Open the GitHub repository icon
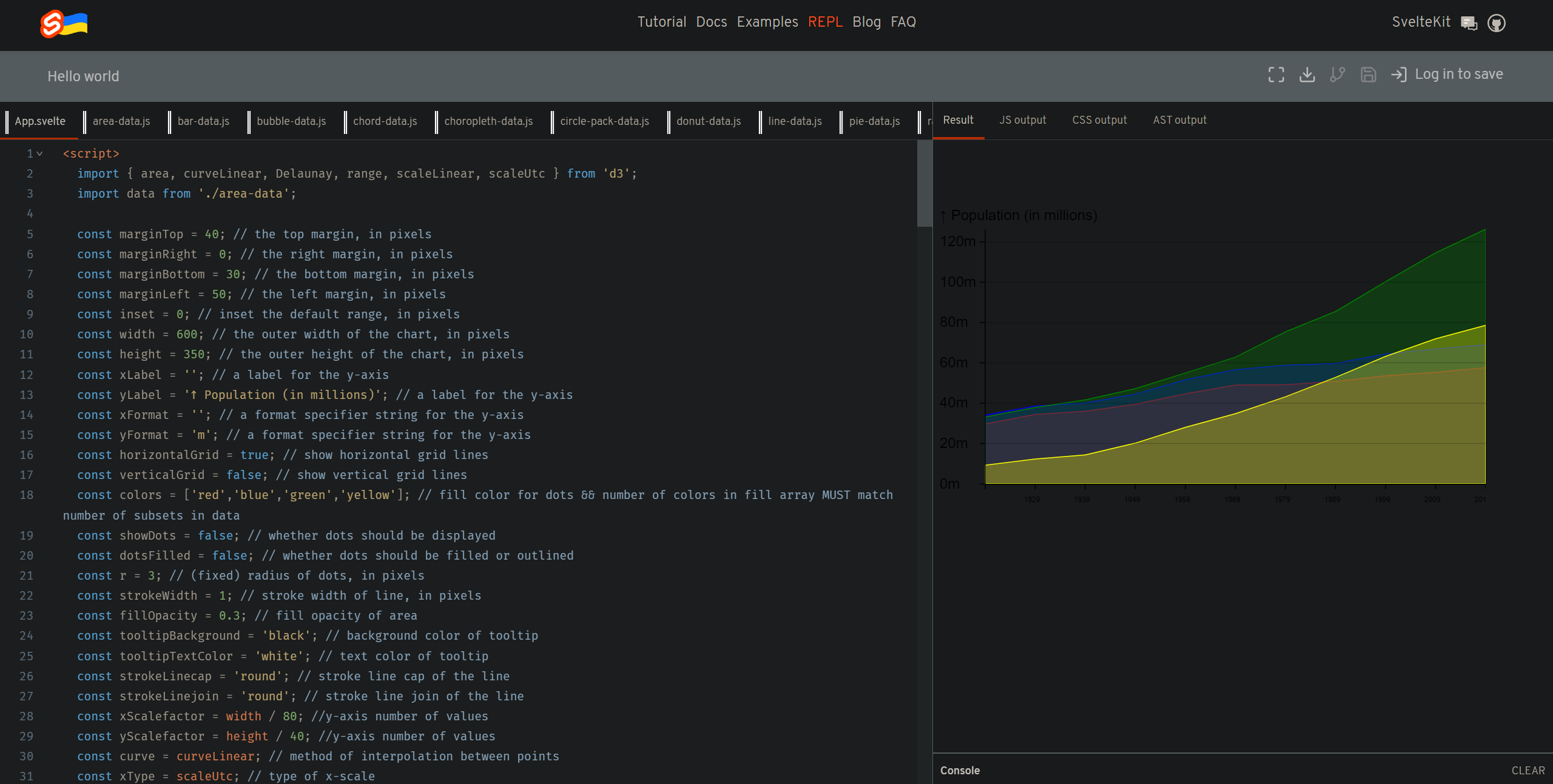Image resolution: width=1553 pixels, height=784 pixels. pyautogui.click(x=1497, y=23)
